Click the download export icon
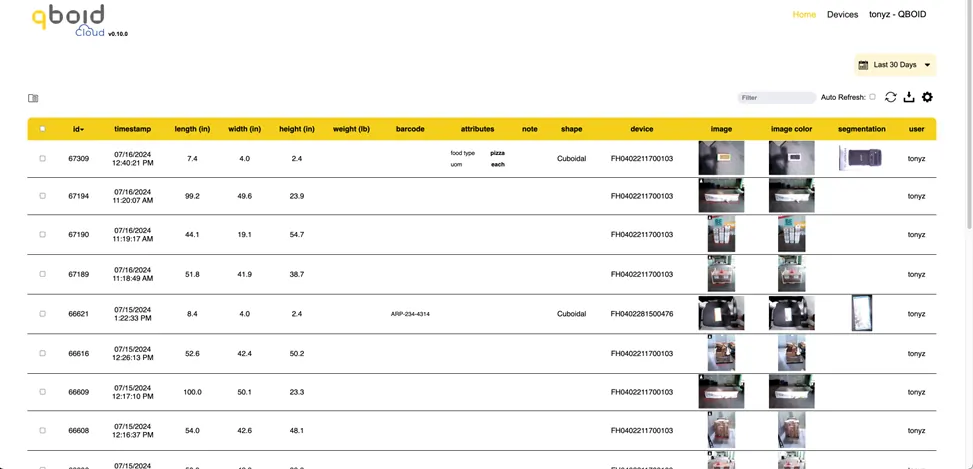Image resolution: width=973 pixels, height=469 pixels. tap(908, 97)
